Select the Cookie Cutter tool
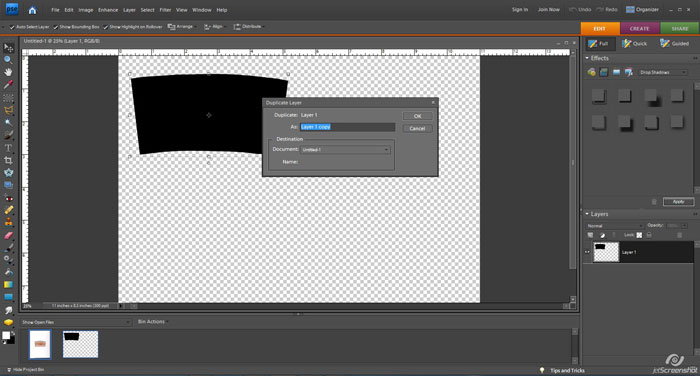 tap(8, 172)
